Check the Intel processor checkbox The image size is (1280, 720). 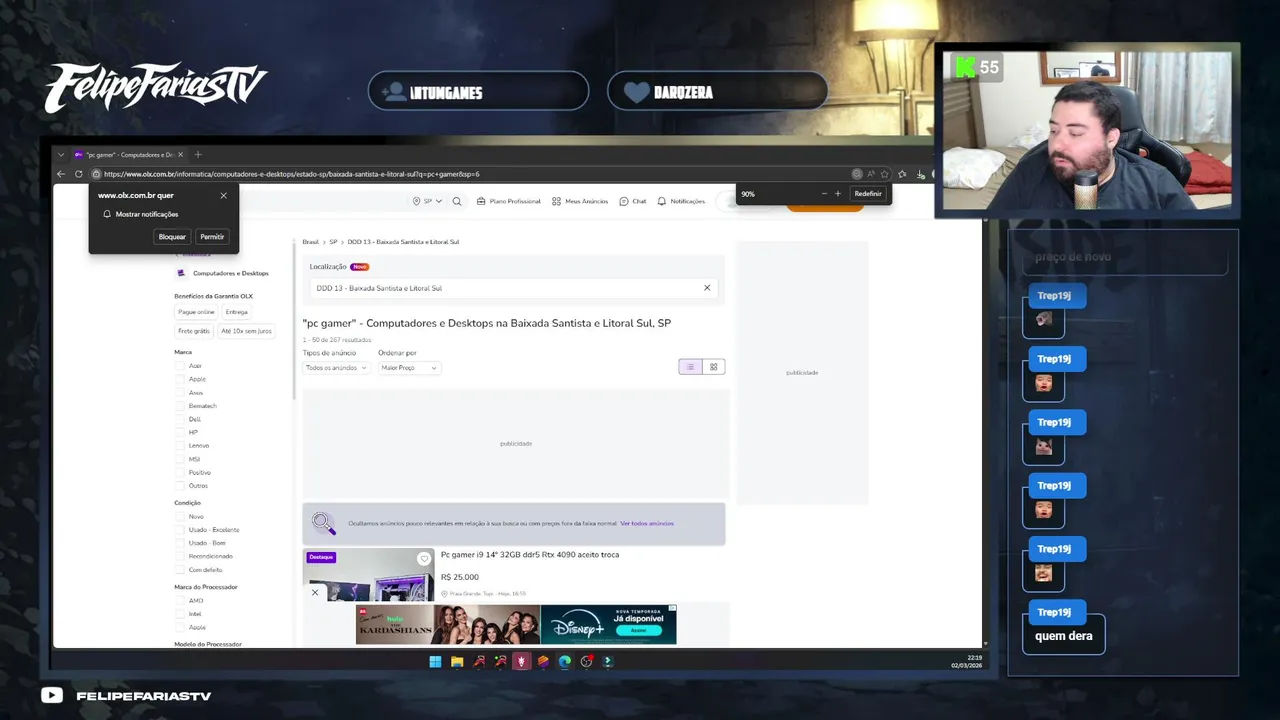(181, 614)
